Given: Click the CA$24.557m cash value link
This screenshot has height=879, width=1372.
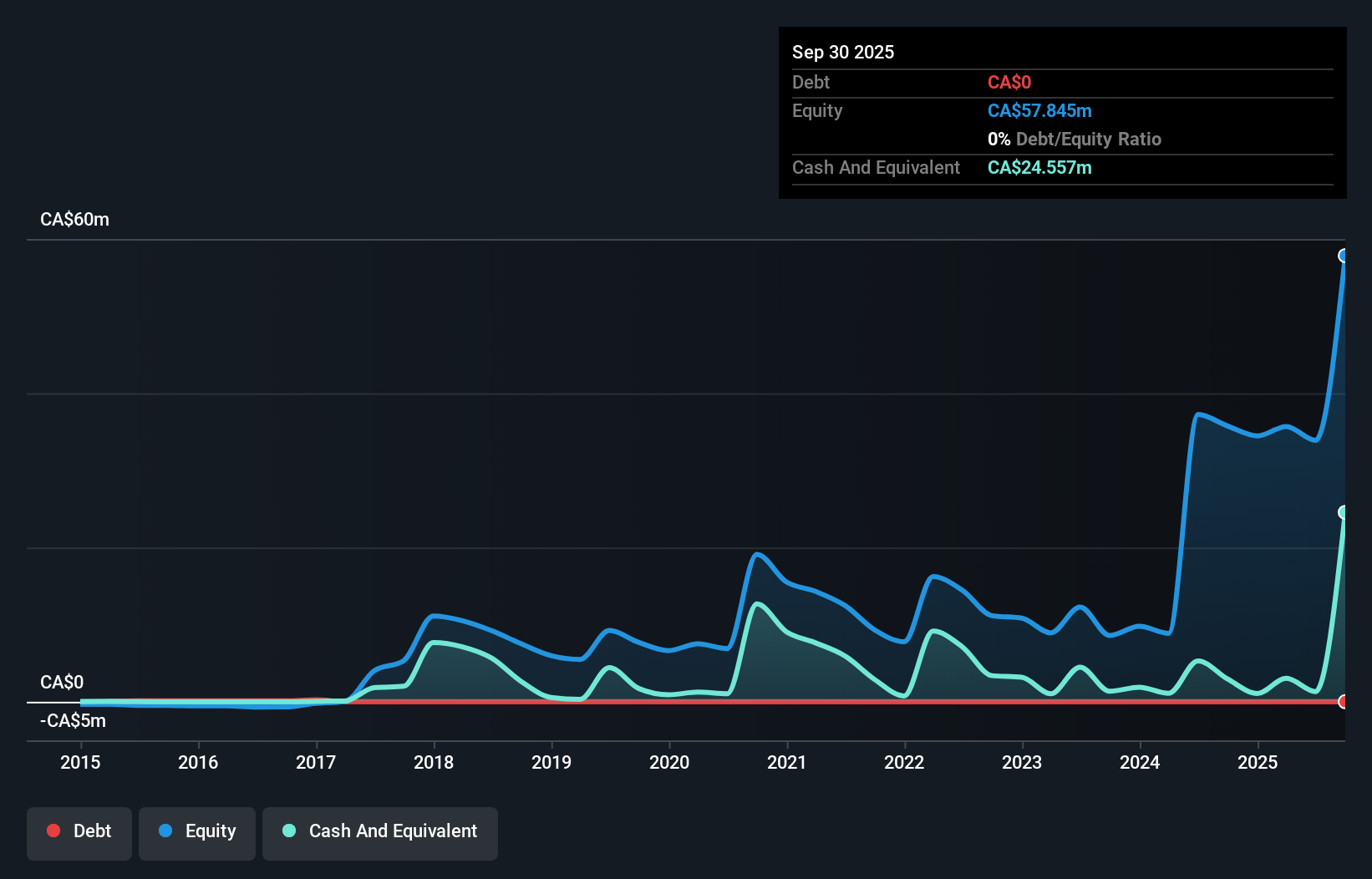Looking at the screenshot, I should click(x=1039, y=168).
